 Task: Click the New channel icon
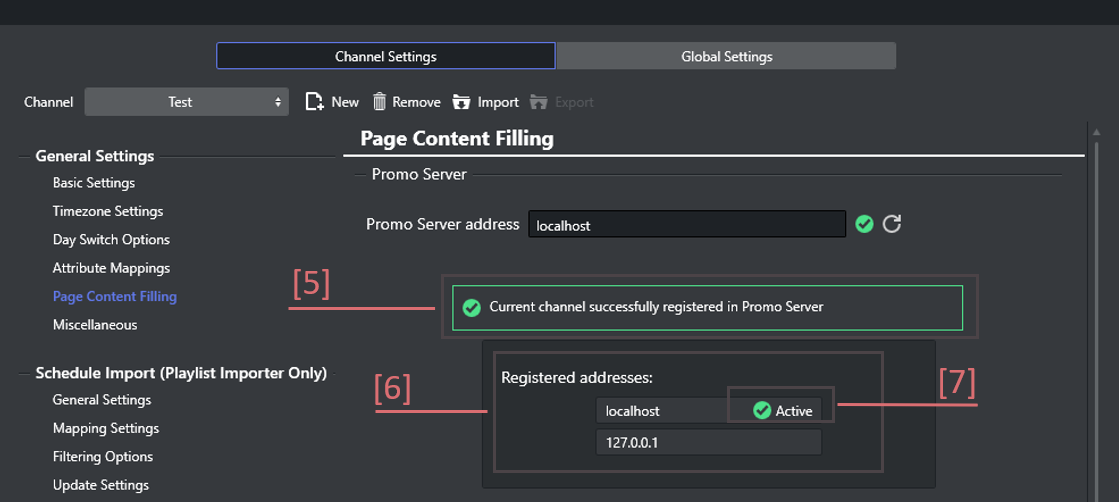pyautogui.click(x=314, y=102)
